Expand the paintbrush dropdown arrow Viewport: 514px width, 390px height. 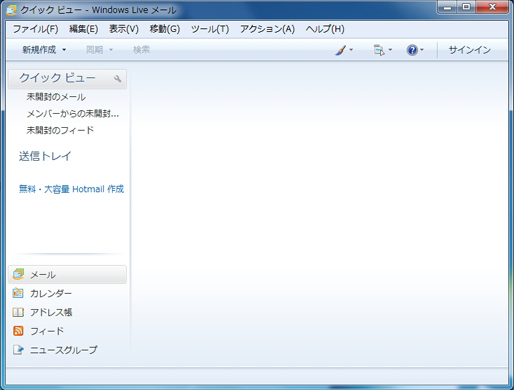351,50
